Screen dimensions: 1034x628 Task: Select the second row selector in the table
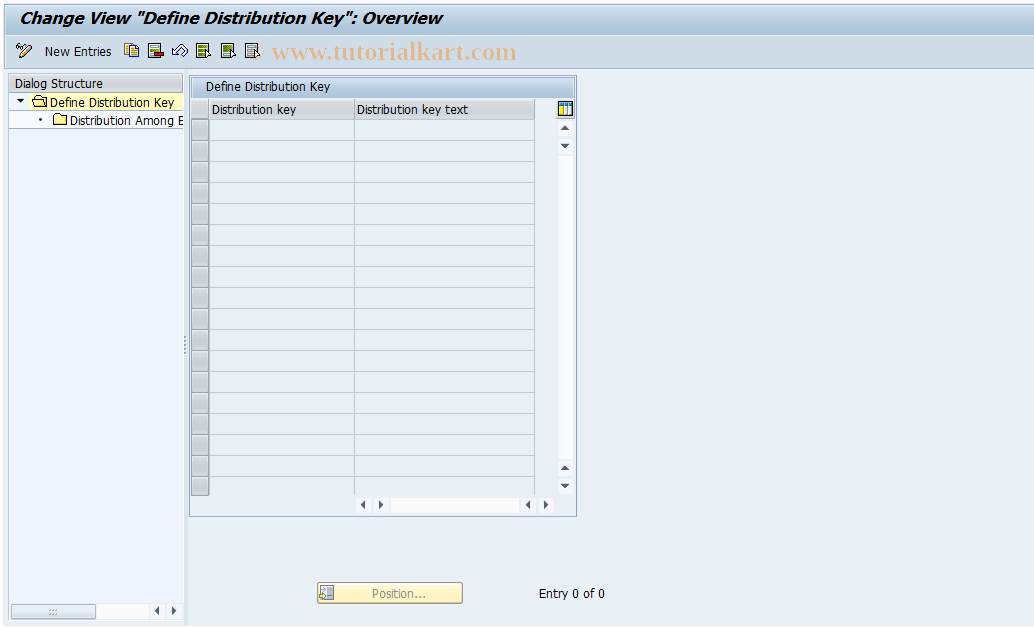(x=199, y=149)
